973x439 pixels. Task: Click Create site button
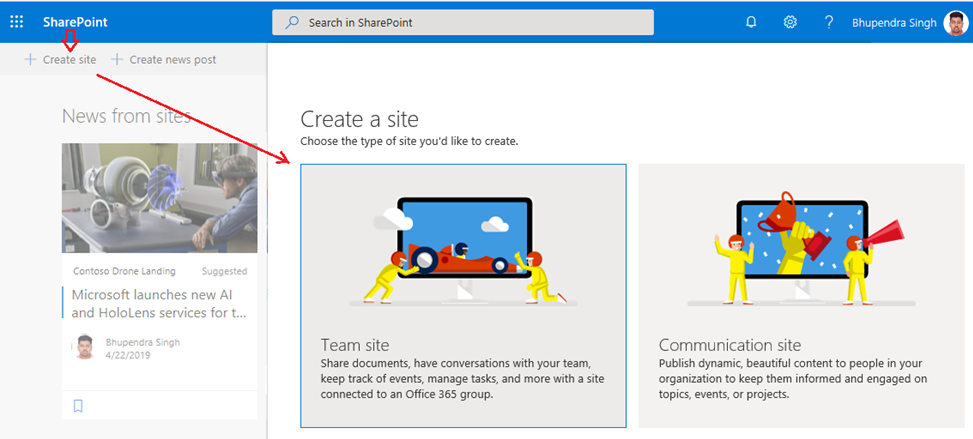[60, 60]
